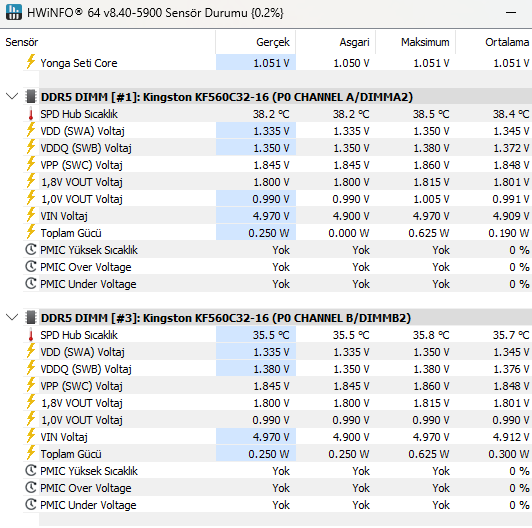
Task: Click DIMM #3 1,8V VOUT maximum 1.815 V
Action: (431, 403)
